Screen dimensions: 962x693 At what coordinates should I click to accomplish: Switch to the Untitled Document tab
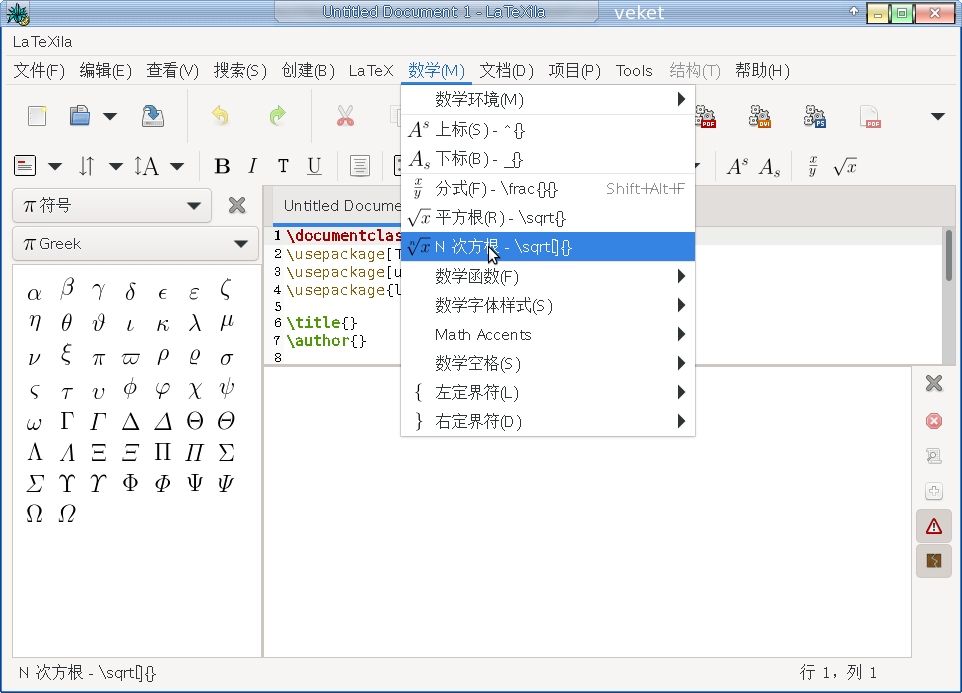pyautogui.click(x=341, y=206)
